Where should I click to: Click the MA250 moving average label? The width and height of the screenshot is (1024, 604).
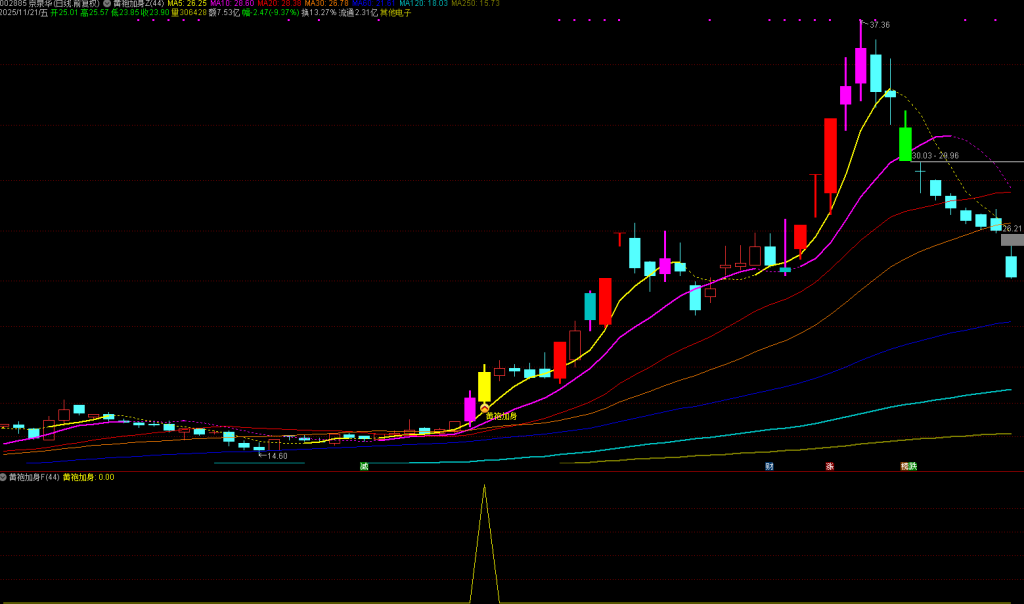click(476, 4)
